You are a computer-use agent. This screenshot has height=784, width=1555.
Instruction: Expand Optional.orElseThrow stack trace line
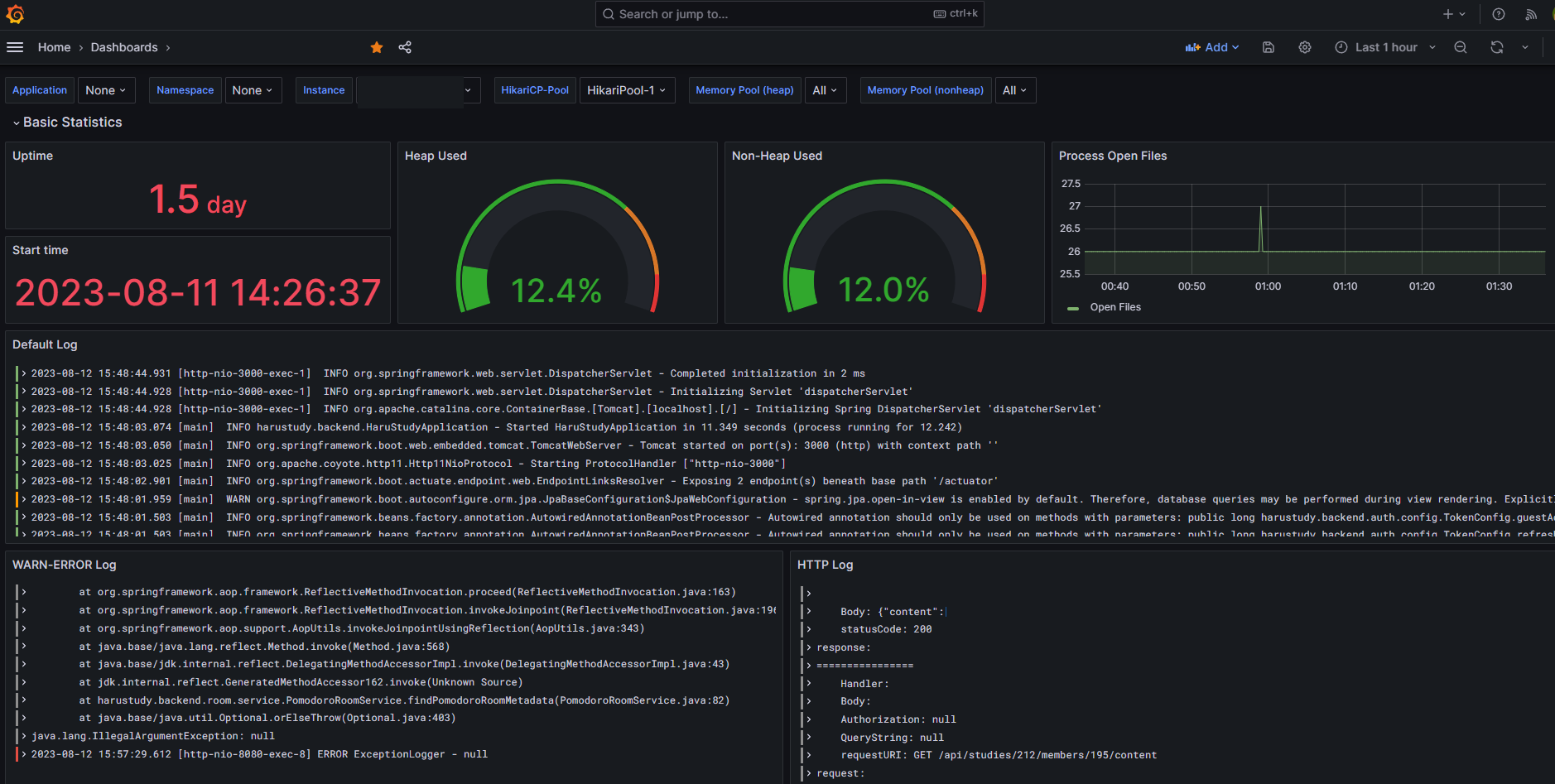24,718
